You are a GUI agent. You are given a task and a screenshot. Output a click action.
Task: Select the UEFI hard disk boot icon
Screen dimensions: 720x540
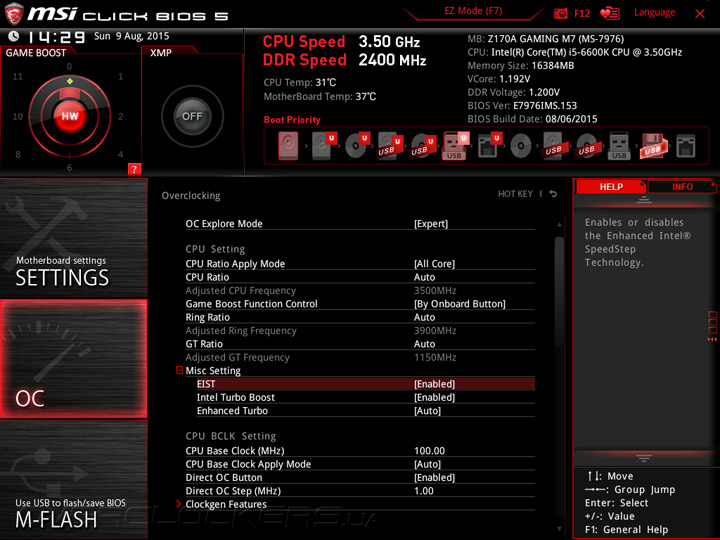tap(324, 146)
